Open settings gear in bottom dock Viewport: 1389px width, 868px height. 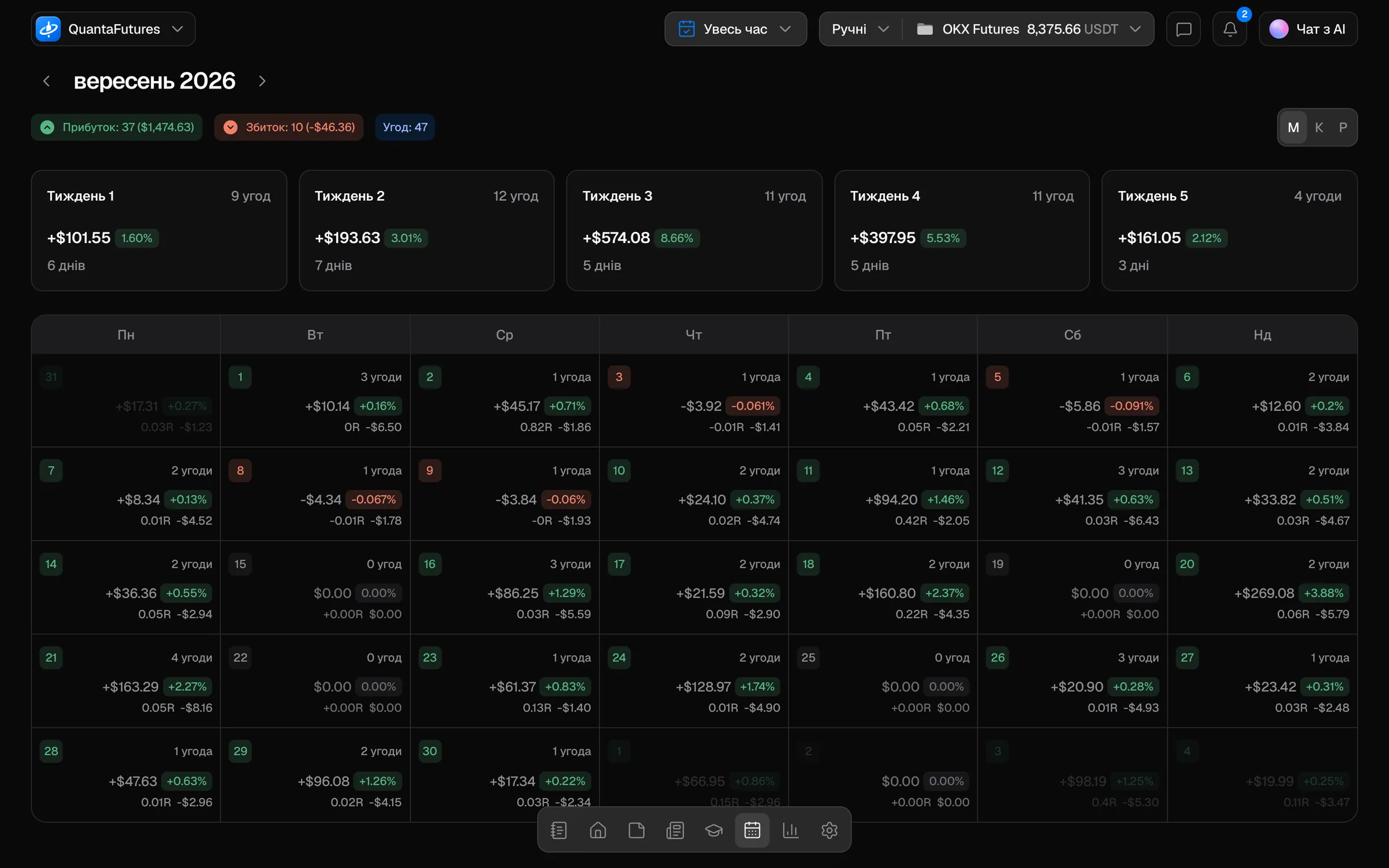point(829,830)
